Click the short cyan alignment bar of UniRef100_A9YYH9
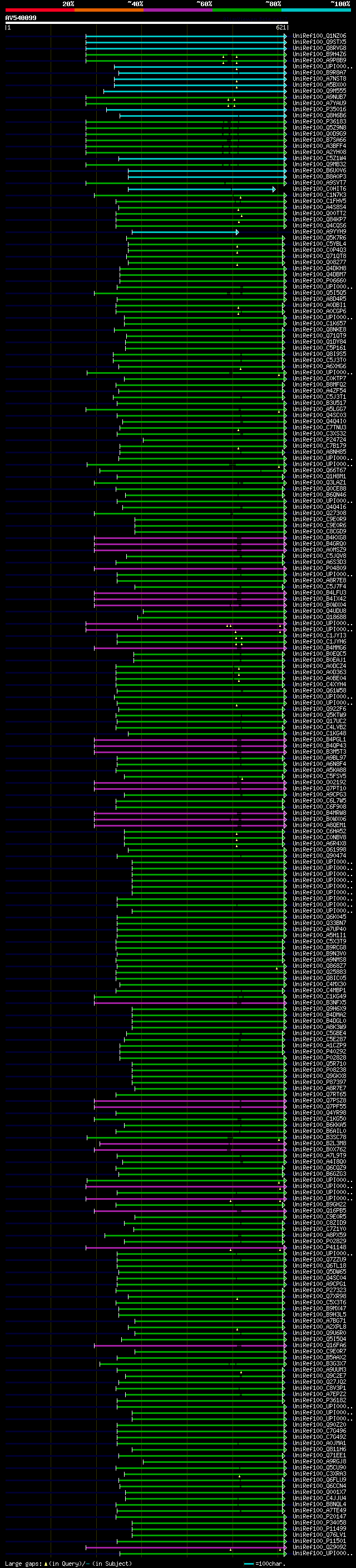 (185, 232)
